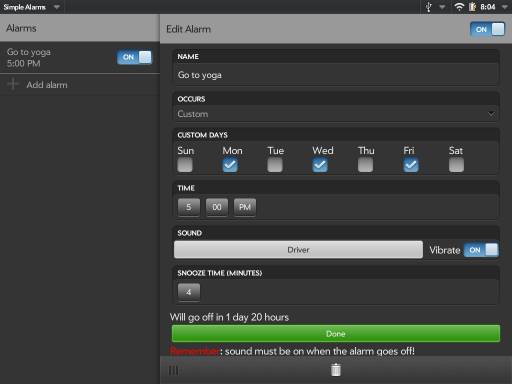512x384 pixels.
Task: Open the Occurs Custom dropdown
Action: (x=336, y=114)
